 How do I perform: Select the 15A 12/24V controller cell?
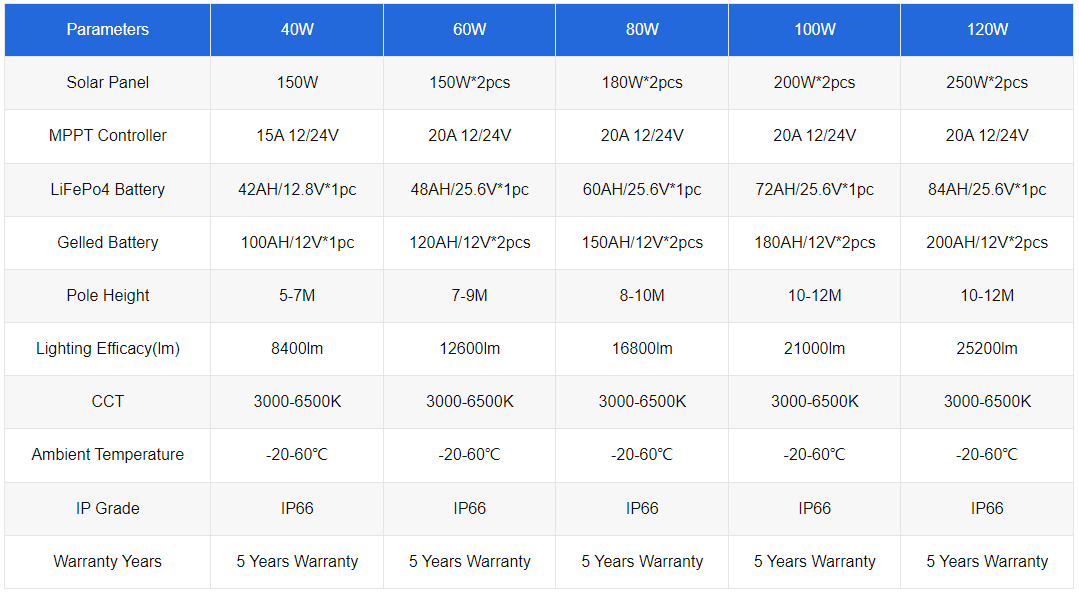click(x=297, y=136)
